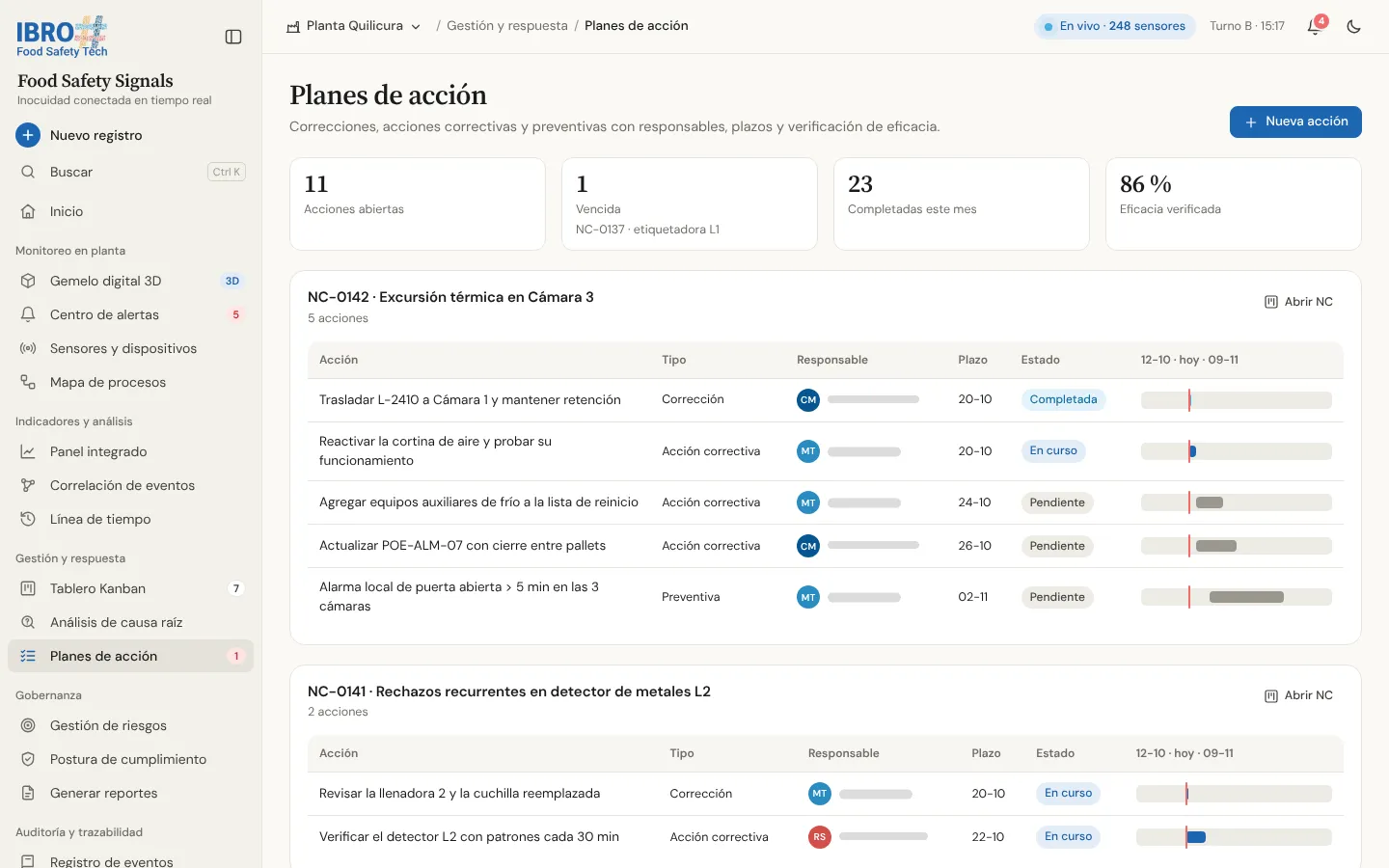The height and width of the screenshot is (868, 1389).
Task: Click the 23 Completadas este mes card
Action: coord(962,204)
